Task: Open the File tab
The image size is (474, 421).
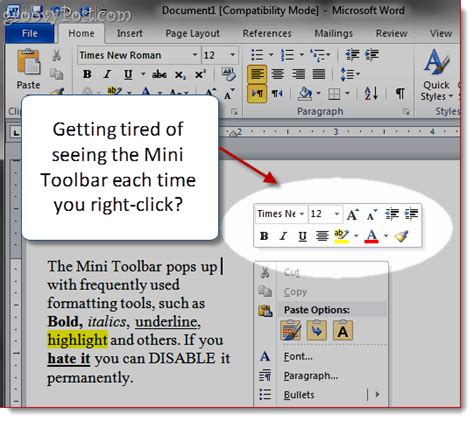Action: 30,33
